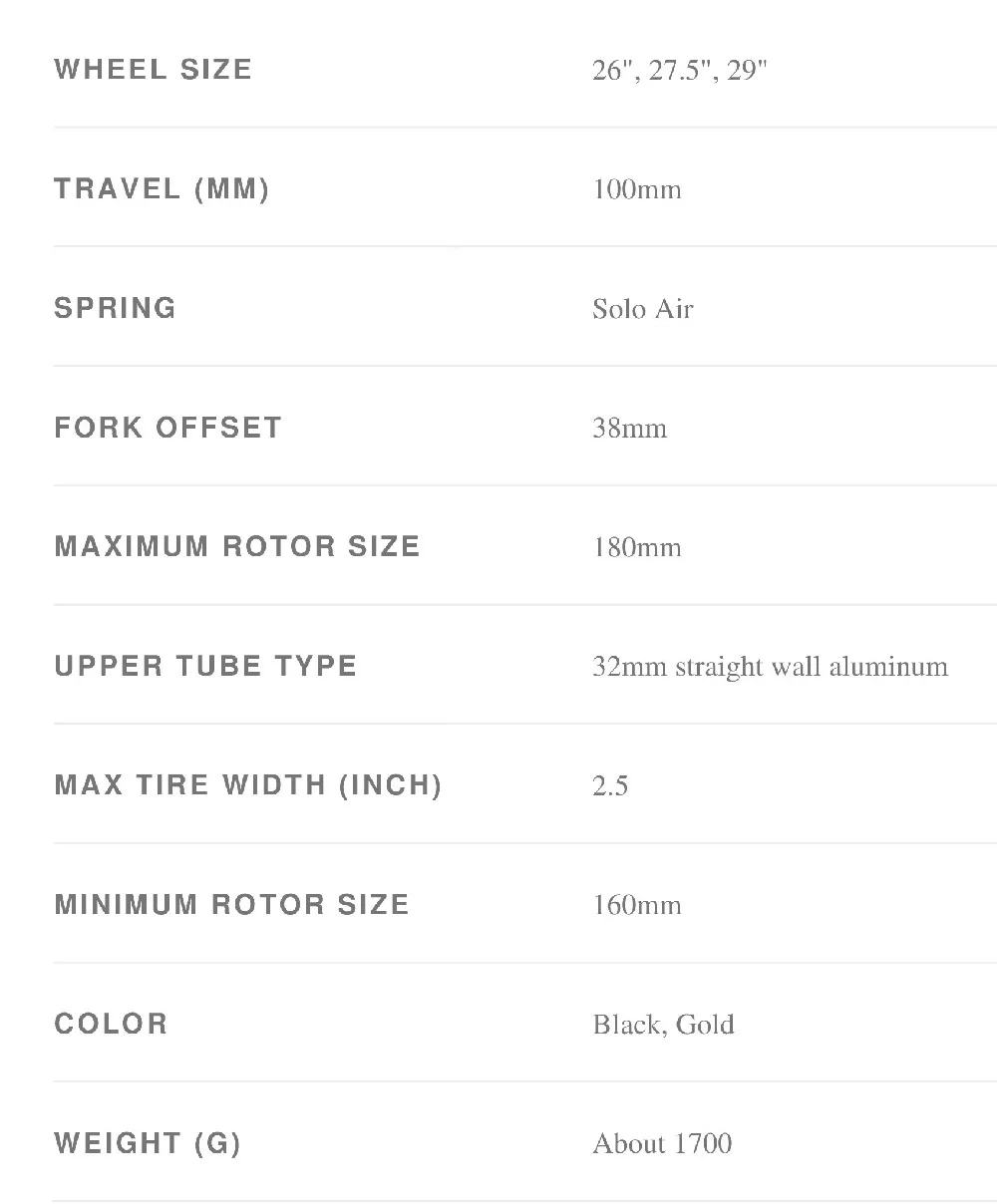Click the 160mm minimum rotor value
Screen dimensions: 997x1204
637,905
